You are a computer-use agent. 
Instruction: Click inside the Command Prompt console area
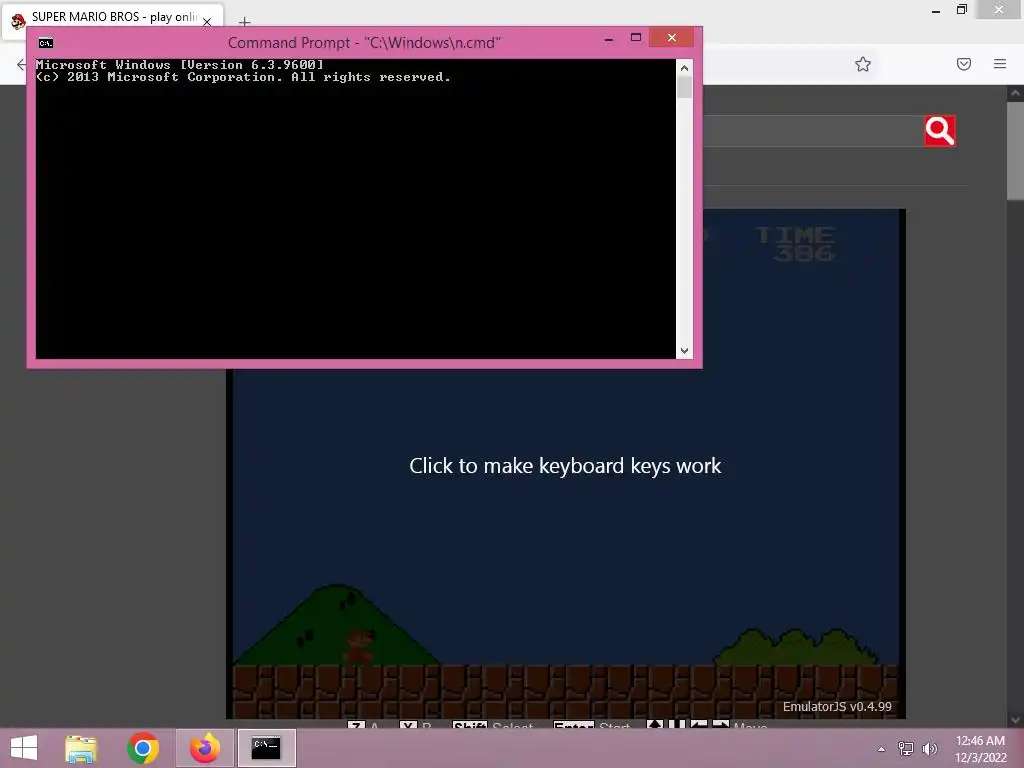356,208
